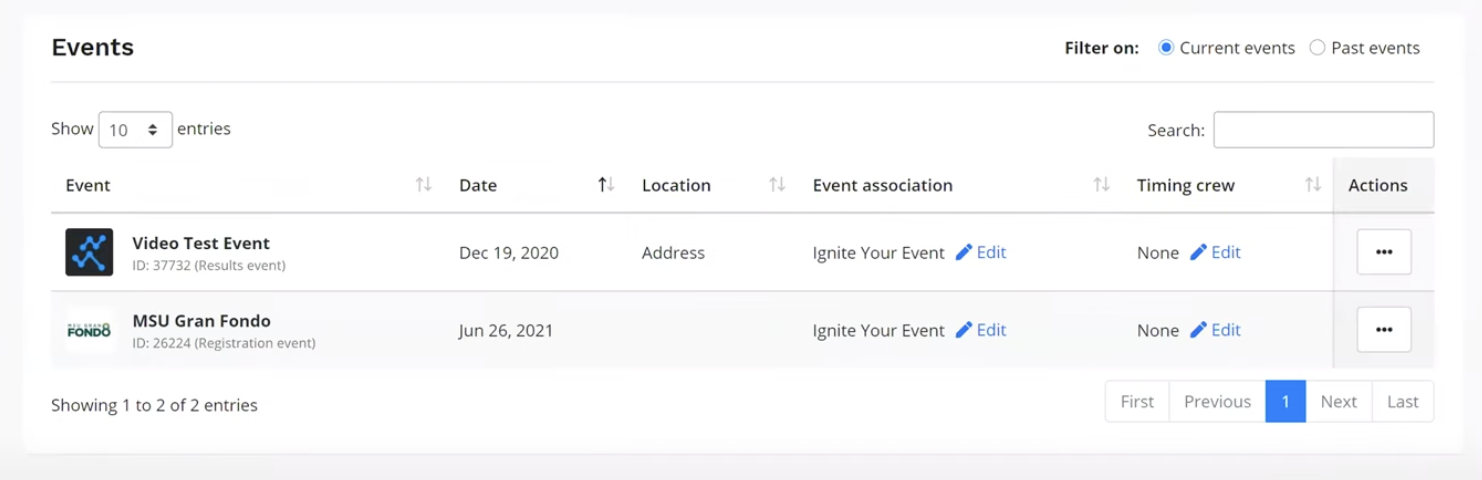Sort table by Date column arrows
Viewport: 1482px width, 480px height.
point(605,185)
